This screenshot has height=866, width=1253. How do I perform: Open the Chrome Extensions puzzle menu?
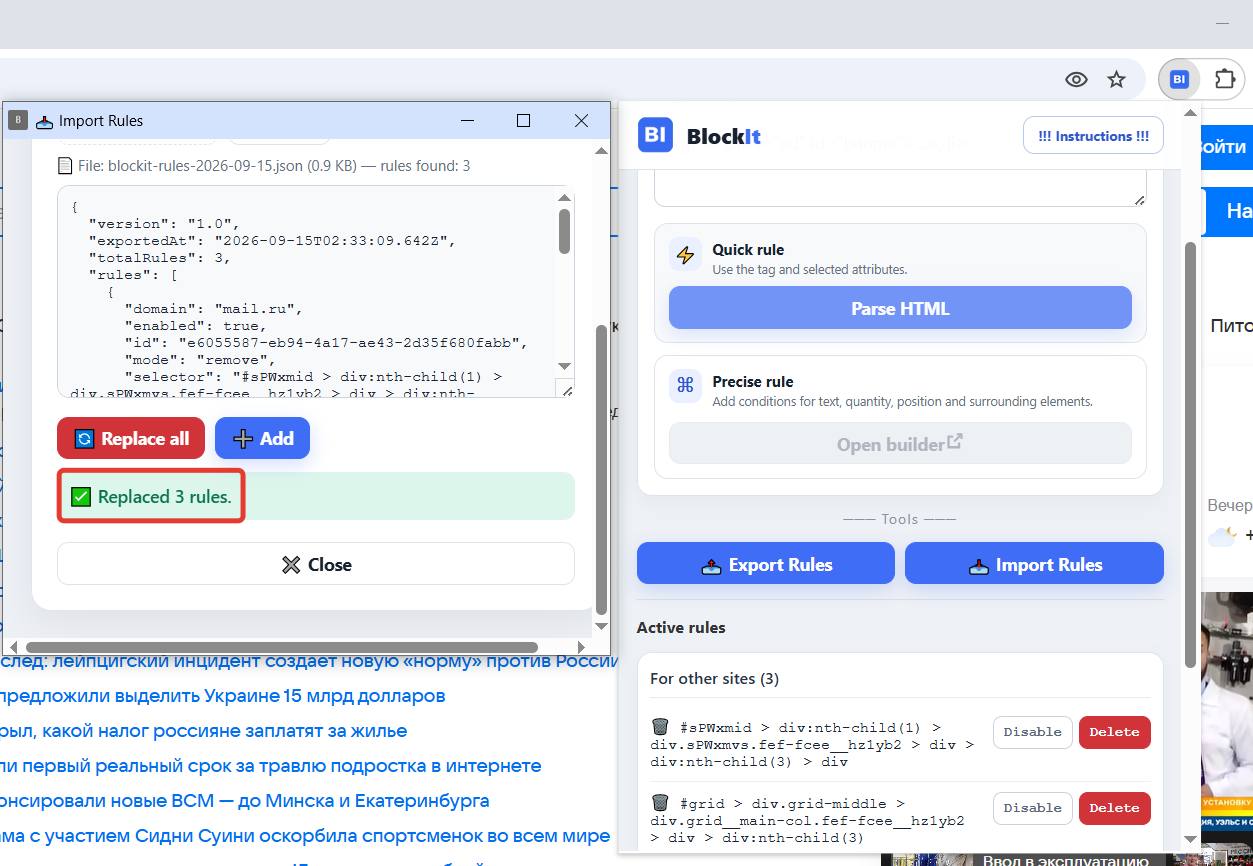(x=1225, y=80)
